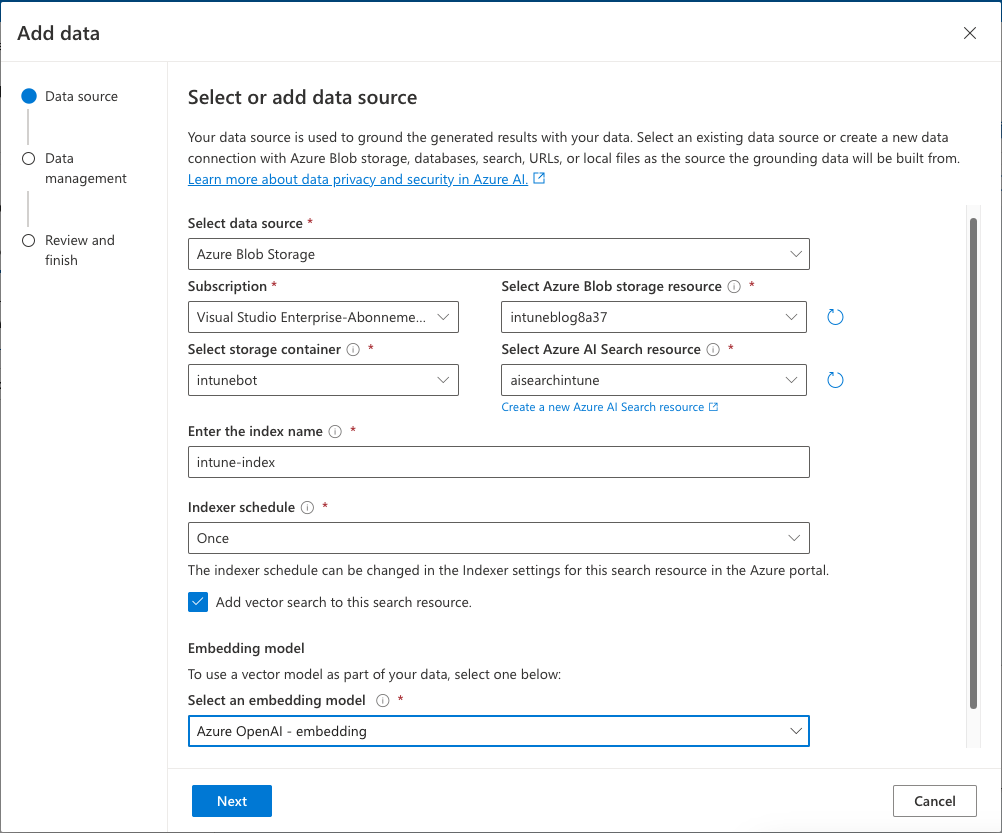The image size is (1002, 833).
Task: Click the index name input field
Action: [x=498, y=462]
